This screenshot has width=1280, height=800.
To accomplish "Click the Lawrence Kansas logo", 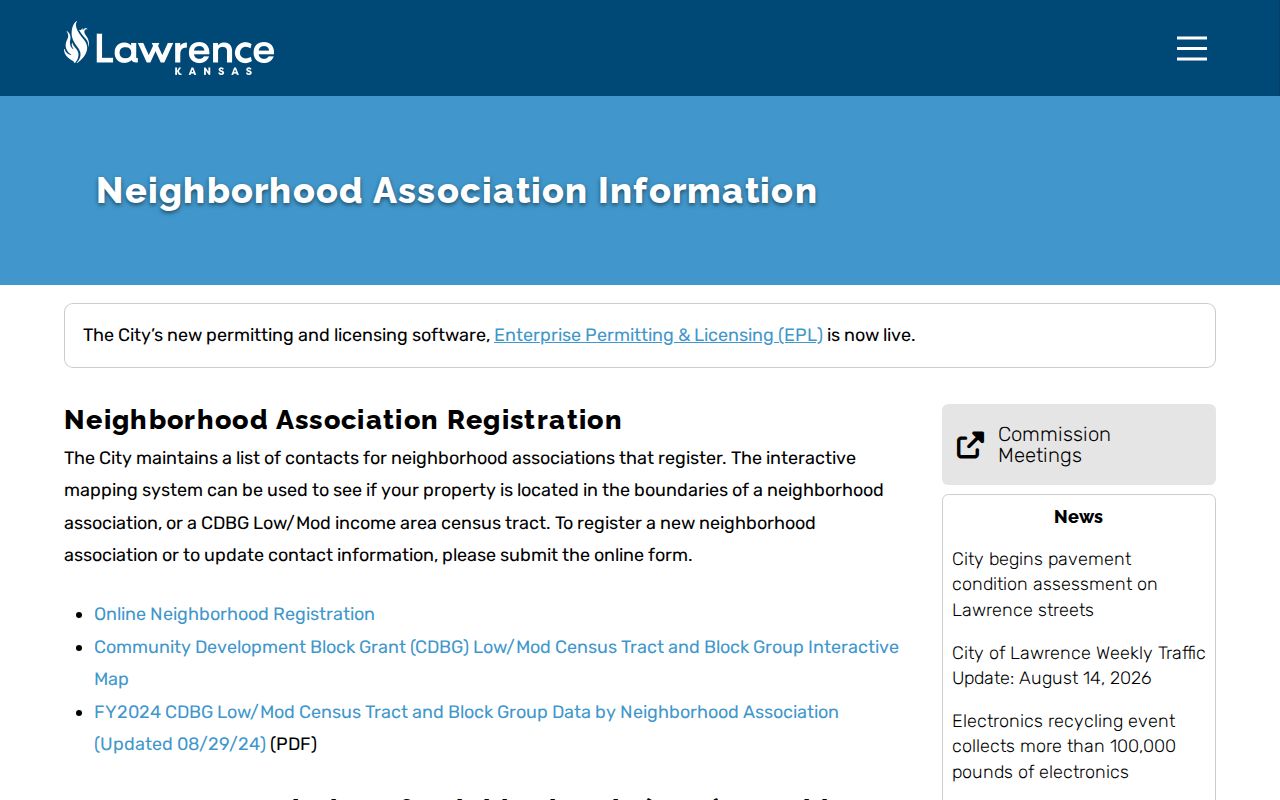I will point(169,48).
